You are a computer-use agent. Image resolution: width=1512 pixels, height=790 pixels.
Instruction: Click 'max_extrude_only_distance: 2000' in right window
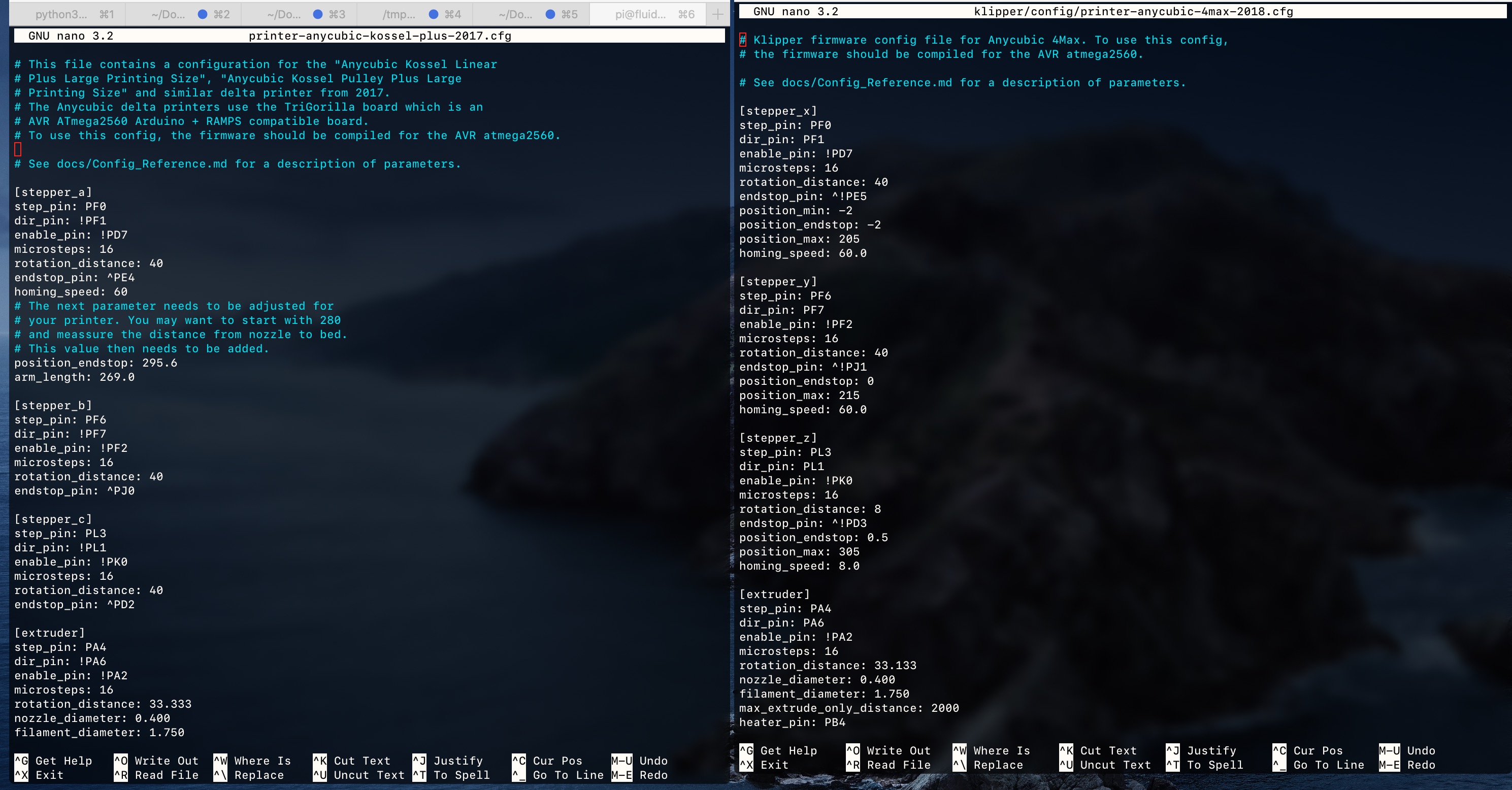click(849, 708)
